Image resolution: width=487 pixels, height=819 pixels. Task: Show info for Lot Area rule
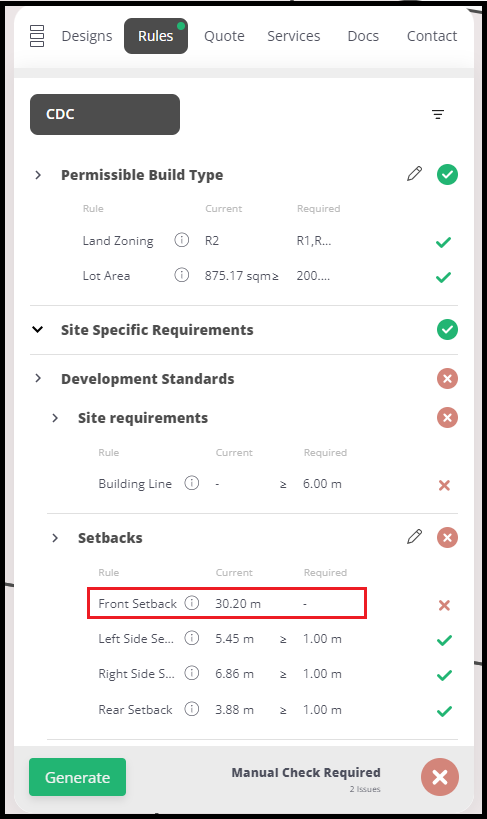(181, 275)
